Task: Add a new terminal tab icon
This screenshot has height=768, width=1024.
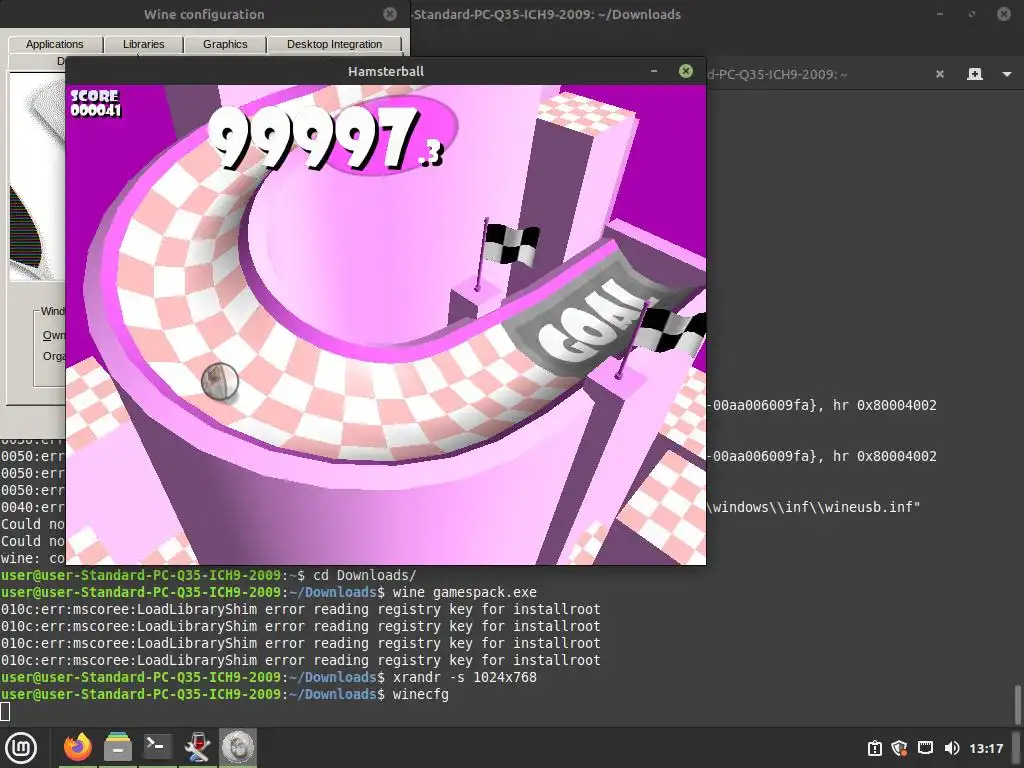Action: pyautogui.click(x=974, y=74)
